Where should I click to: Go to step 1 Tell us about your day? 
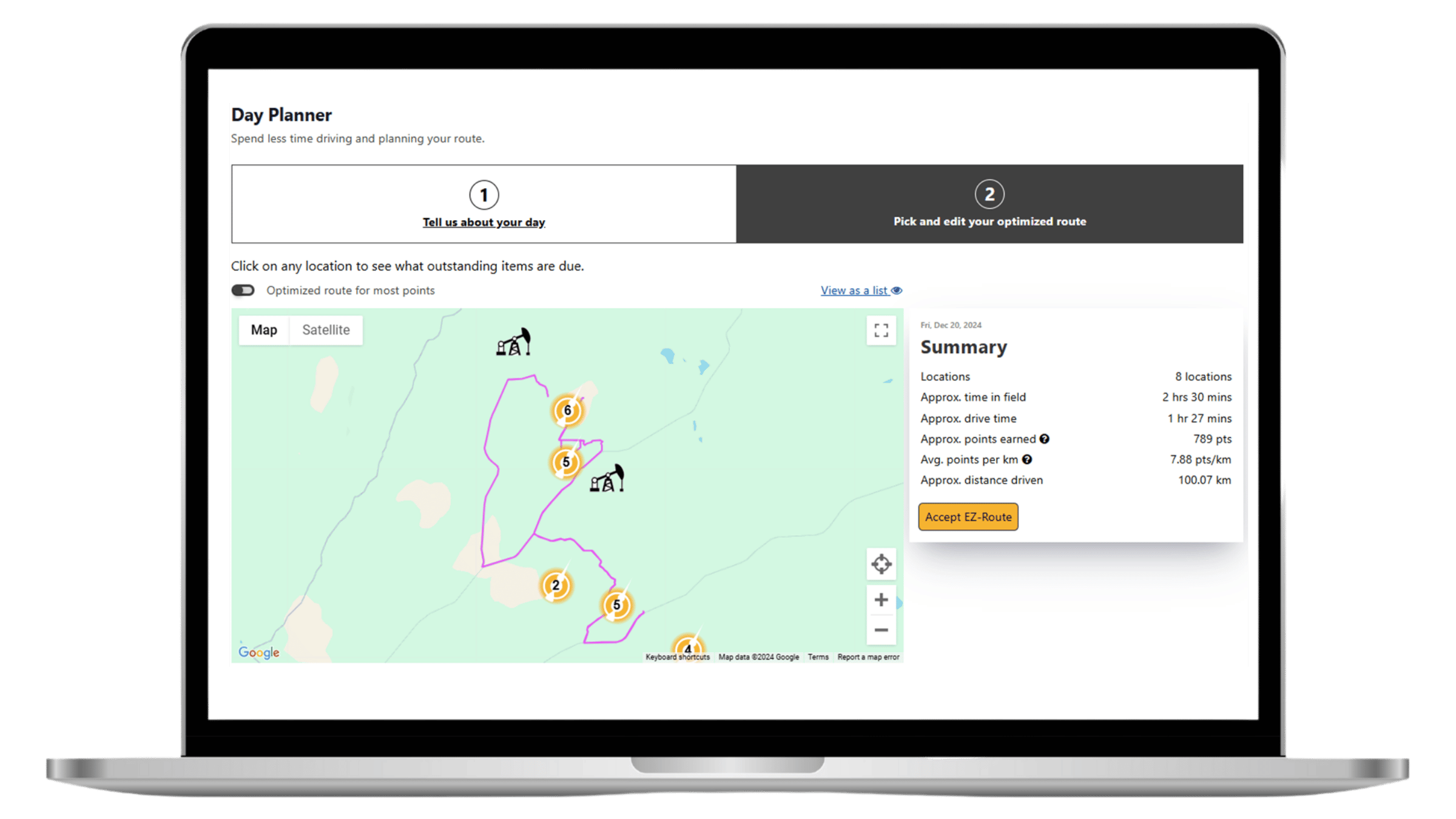pyautogui.click(x=484, y=204)
